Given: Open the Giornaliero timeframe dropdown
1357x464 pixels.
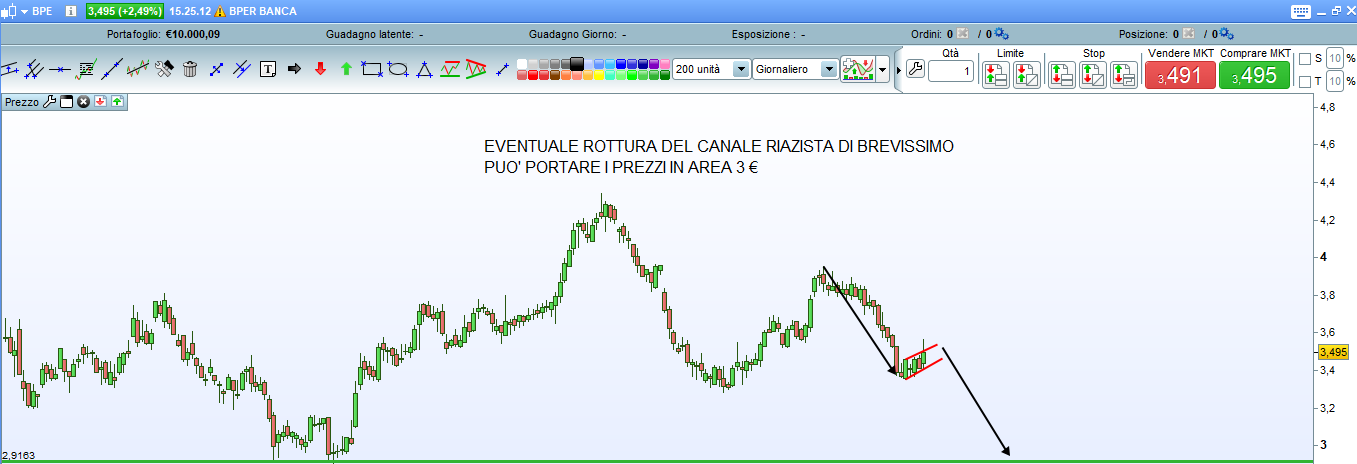Looking at the screenshot, I should (828, 69).
